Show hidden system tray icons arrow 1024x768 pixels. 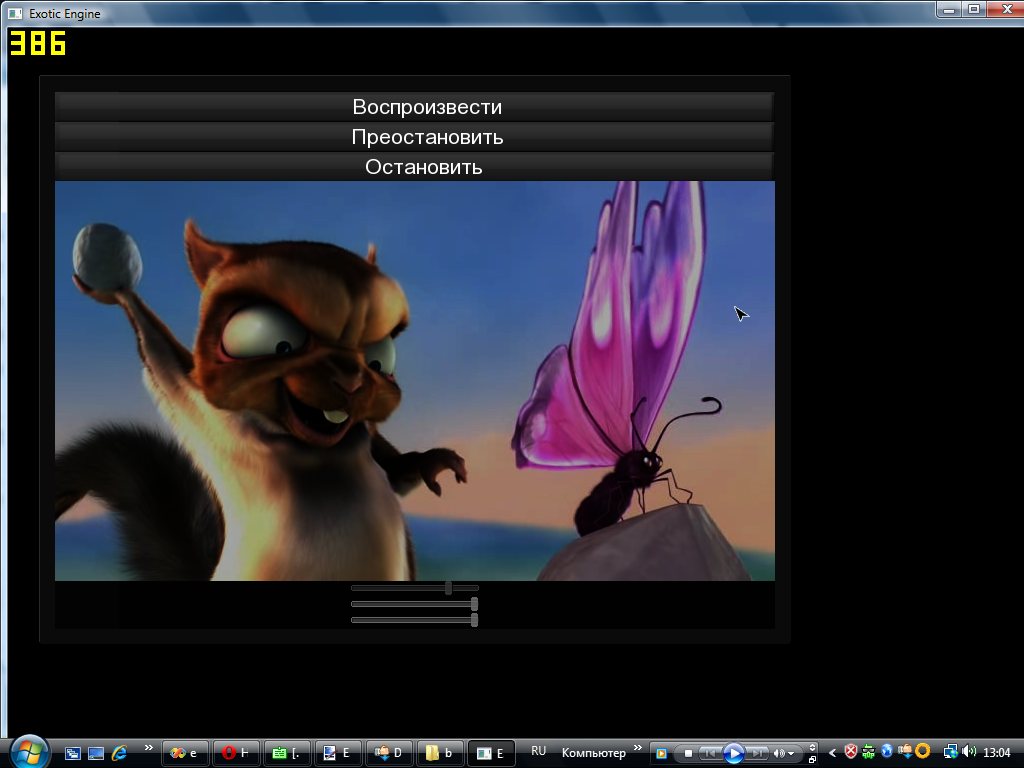[x=832, y=753]
